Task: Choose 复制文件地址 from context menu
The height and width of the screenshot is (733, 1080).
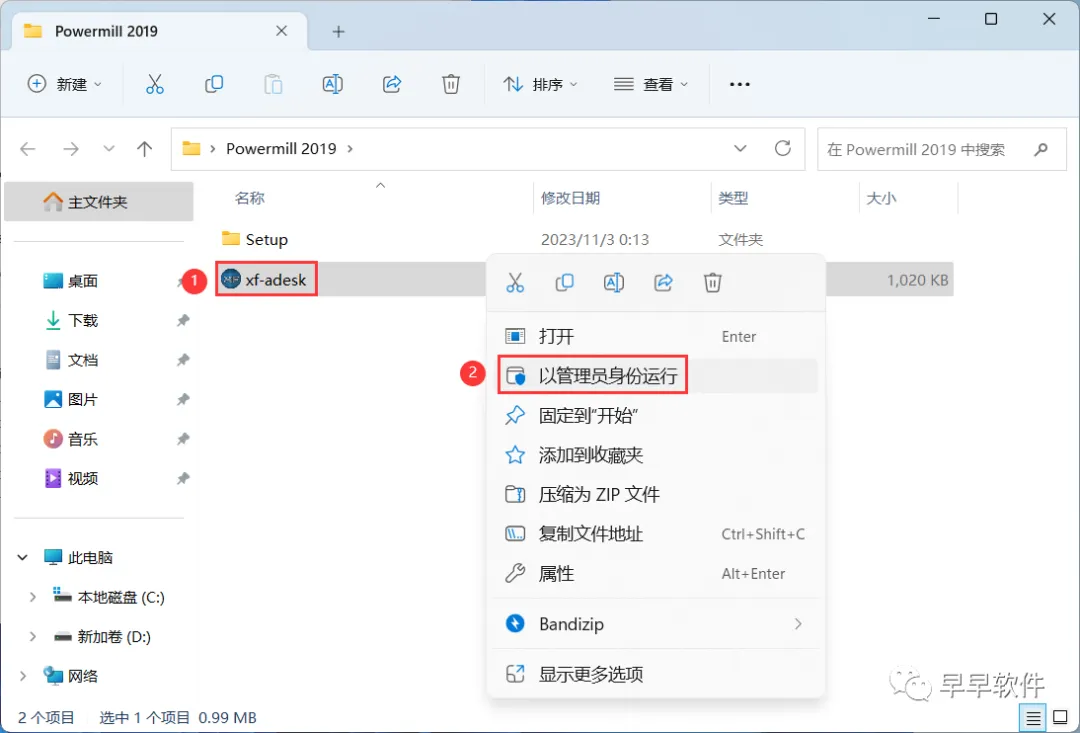Action: click(656, 534)
